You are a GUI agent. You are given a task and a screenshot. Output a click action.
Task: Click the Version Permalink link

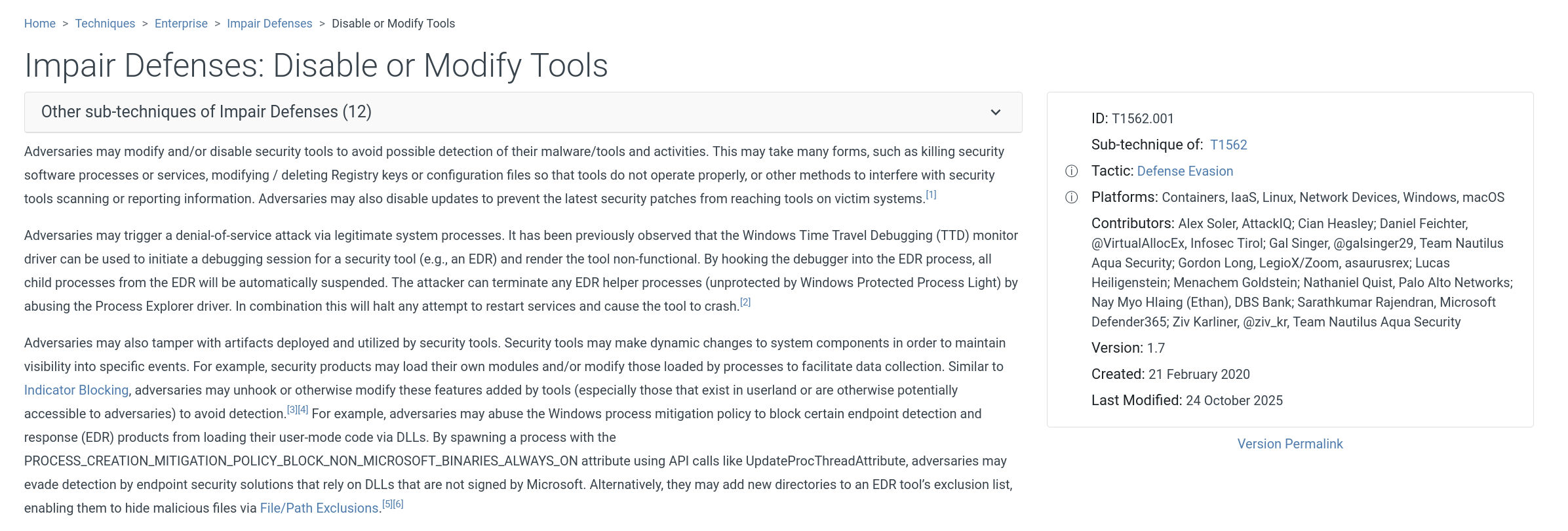click(x=1289, y=444)
